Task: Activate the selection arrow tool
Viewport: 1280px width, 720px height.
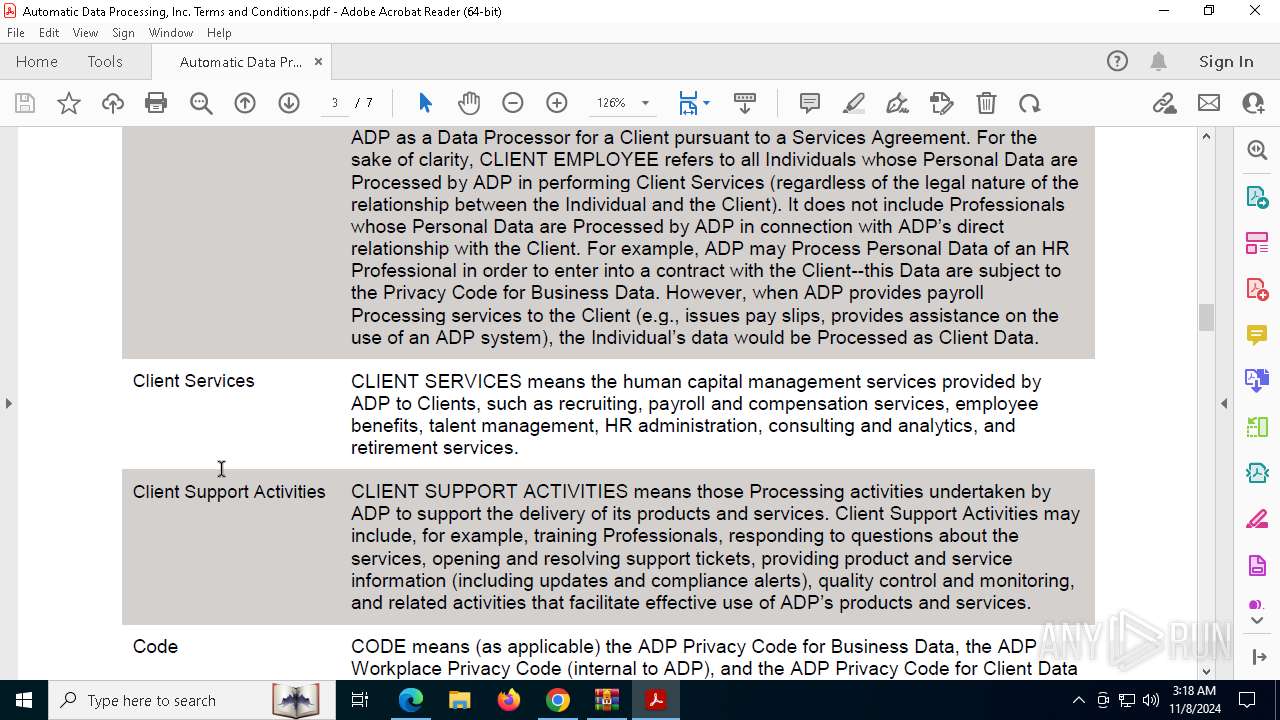Action: [x=425, y=103]
